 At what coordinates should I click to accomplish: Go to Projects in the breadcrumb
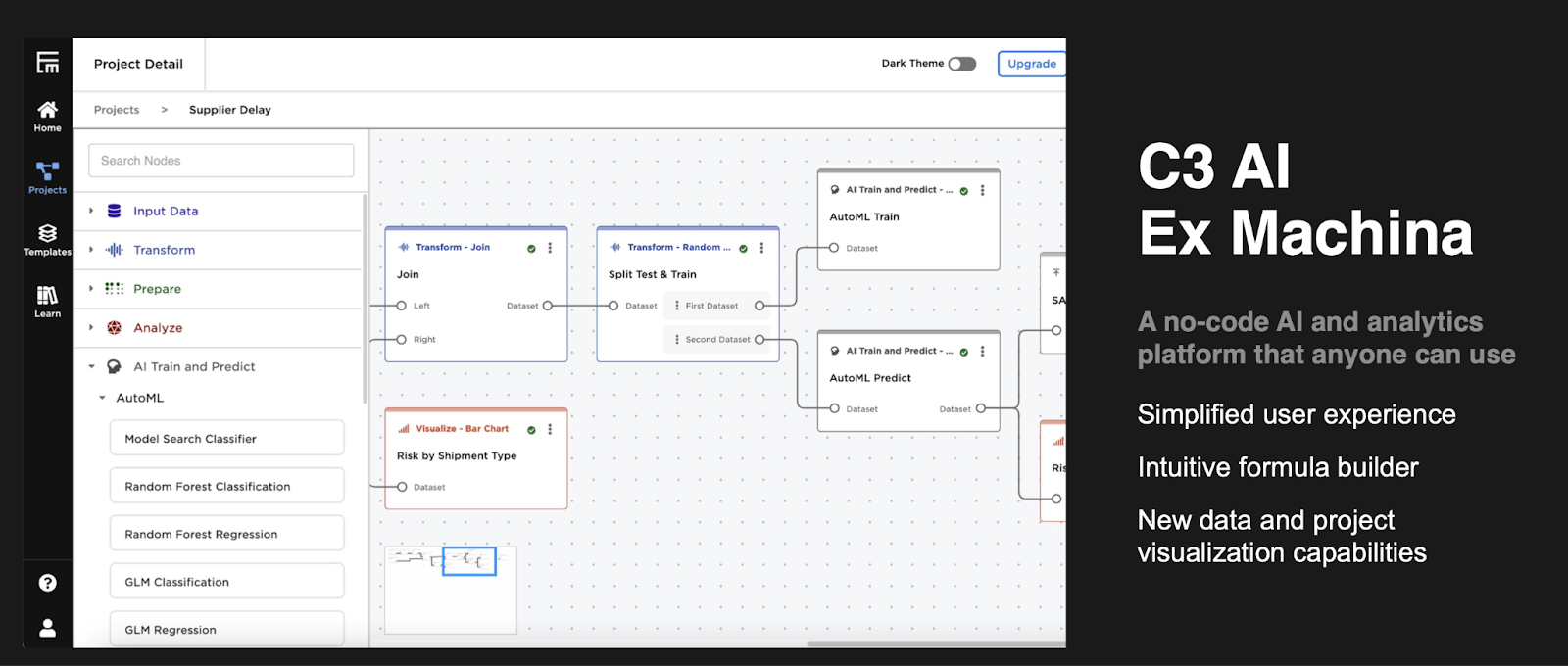click(117, 110)
